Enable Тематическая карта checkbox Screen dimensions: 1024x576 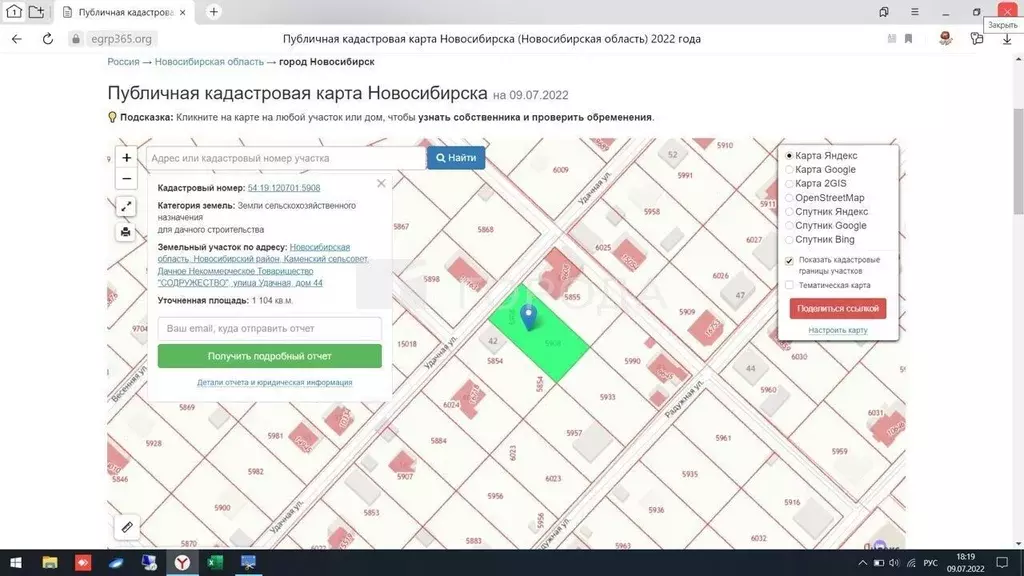(x=789, y=285)
